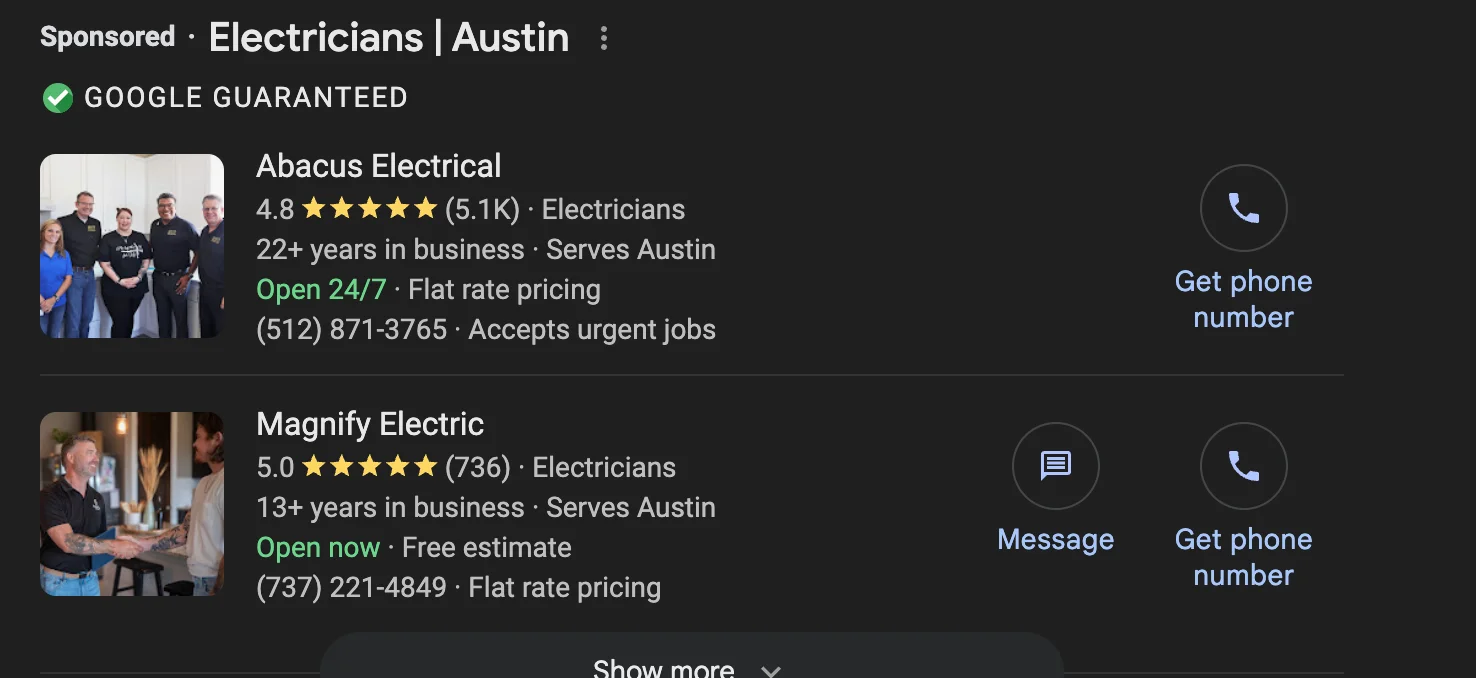The width and height of the screenshot is (1476, 678).
Task: Click the Message icon for Magnify Electric
Action: click(x=1055, y=466)
